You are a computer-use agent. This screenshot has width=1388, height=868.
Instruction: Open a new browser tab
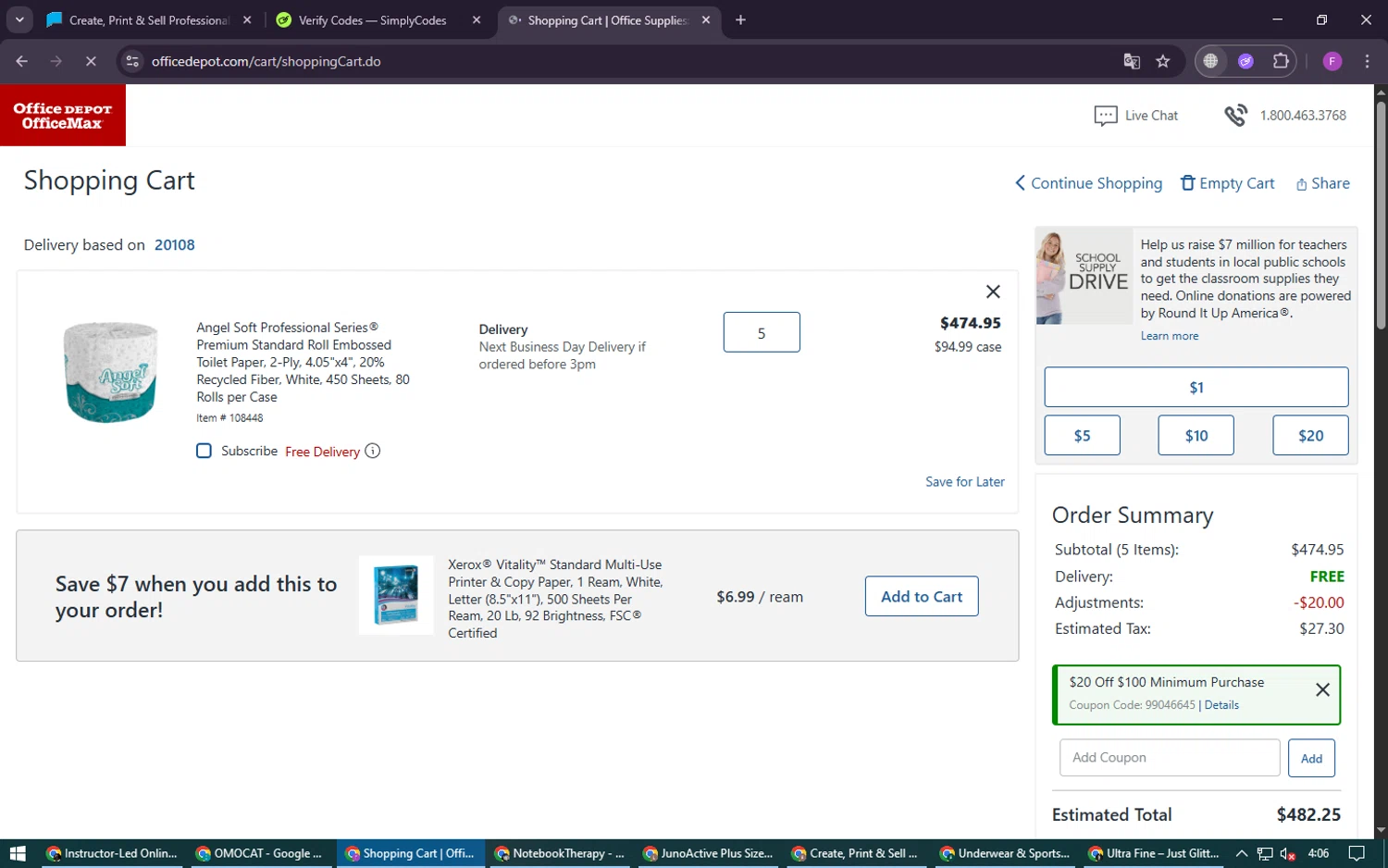pos(740,19)
